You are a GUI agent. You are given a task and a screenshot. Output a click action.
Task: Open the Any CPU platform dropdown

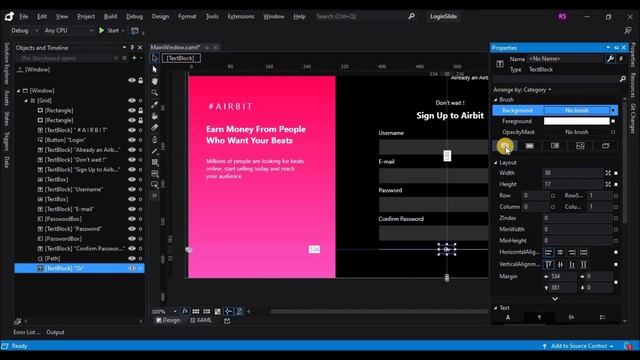pyautogui.click(x=69, y=31)
